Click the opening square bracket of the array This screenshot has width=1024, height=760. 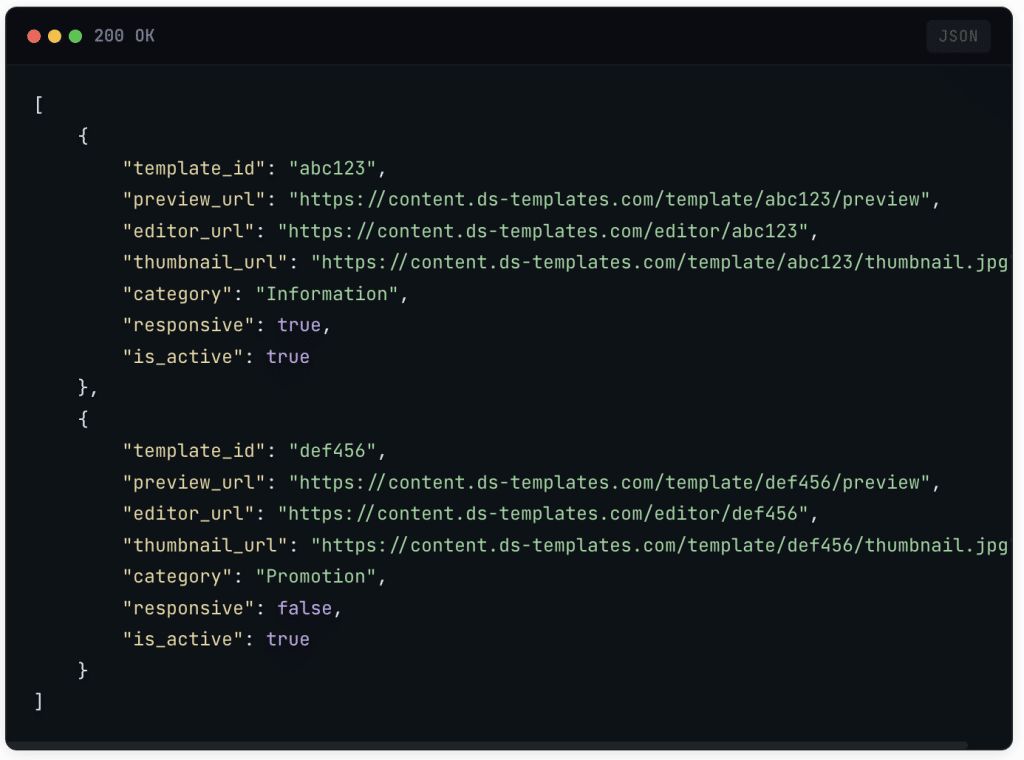pyautogui.click(x=39, y=105)
